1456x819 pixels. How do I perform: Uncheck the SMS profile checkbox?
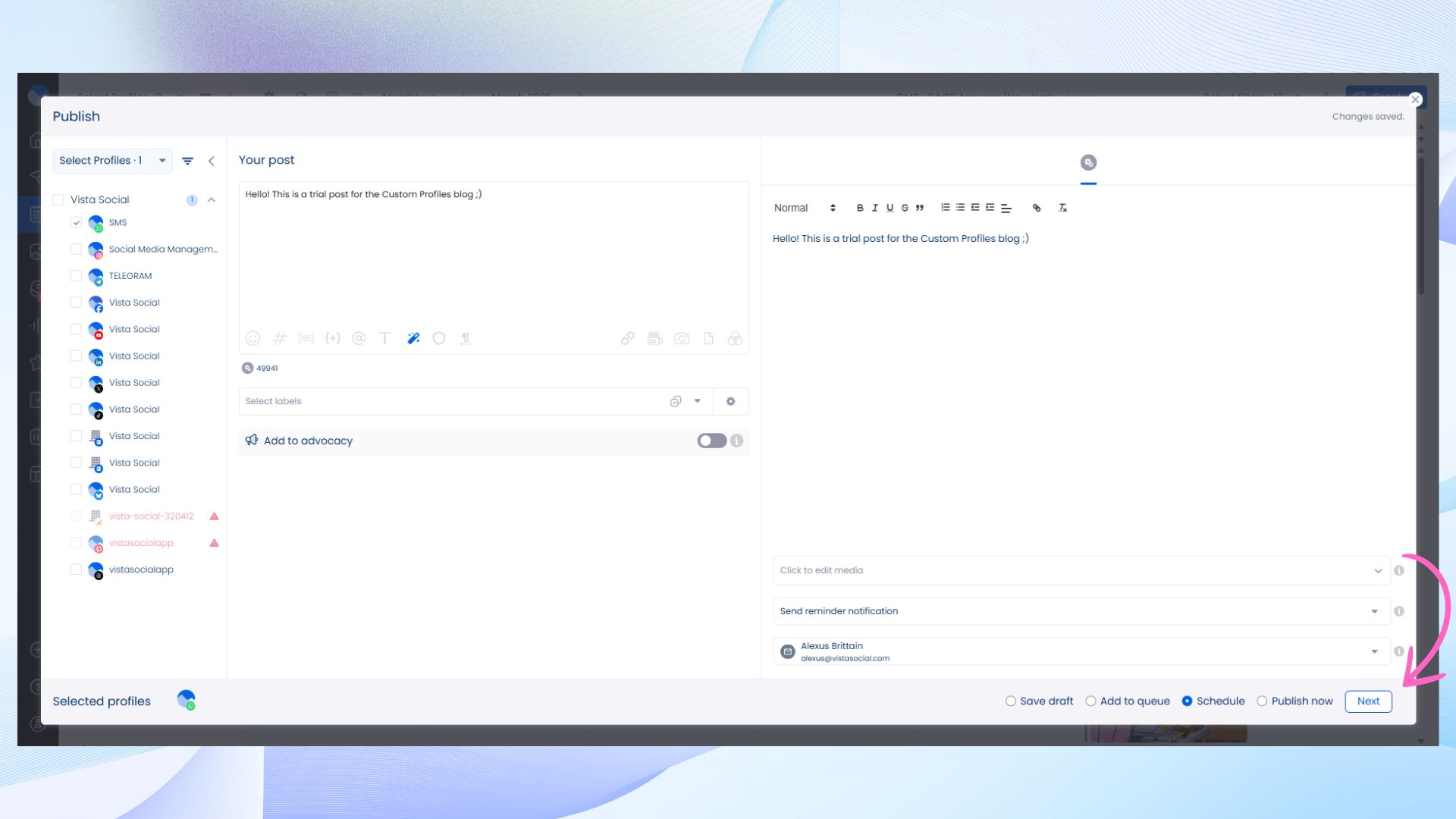pyautogui.click(x=76, y=222)
